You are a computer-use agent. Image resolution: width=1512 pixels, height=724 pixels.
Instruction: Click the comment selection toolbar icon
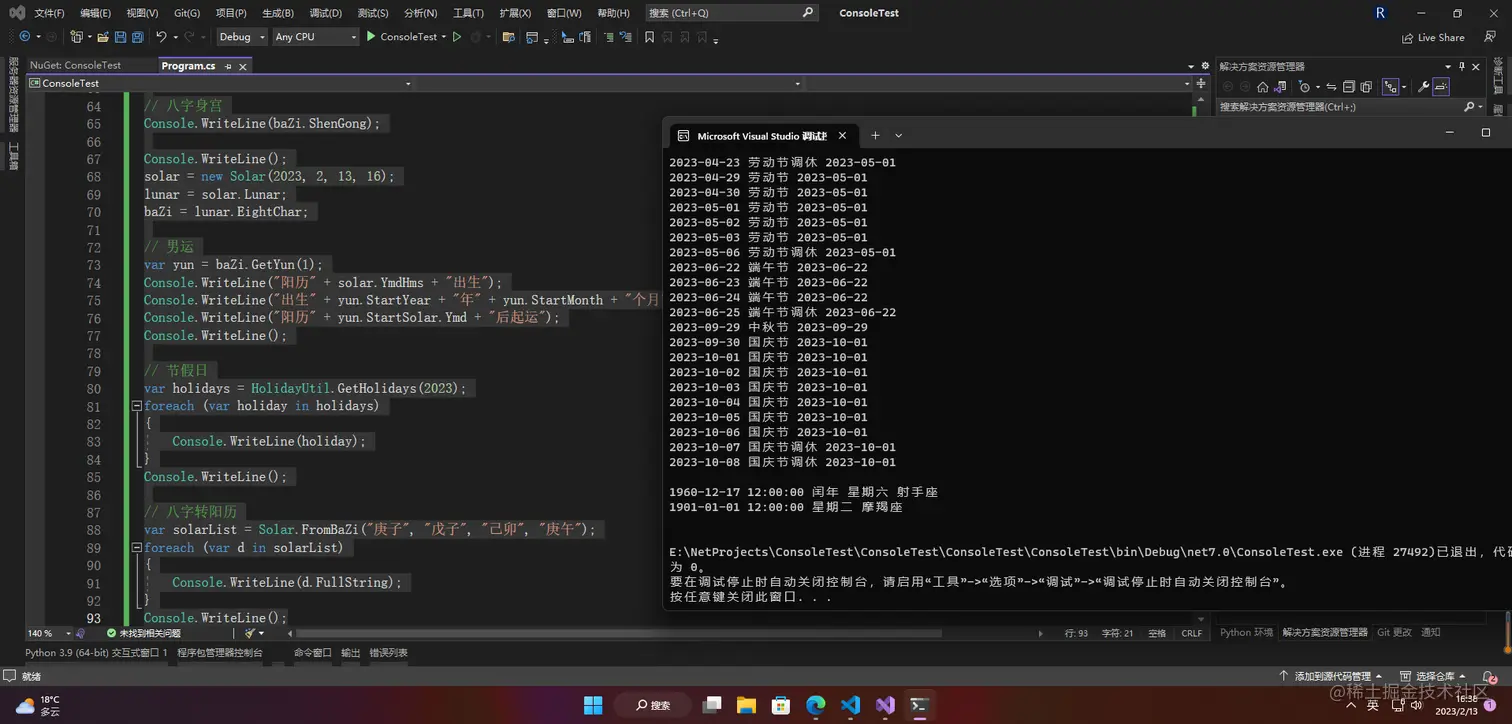(609, 37)
